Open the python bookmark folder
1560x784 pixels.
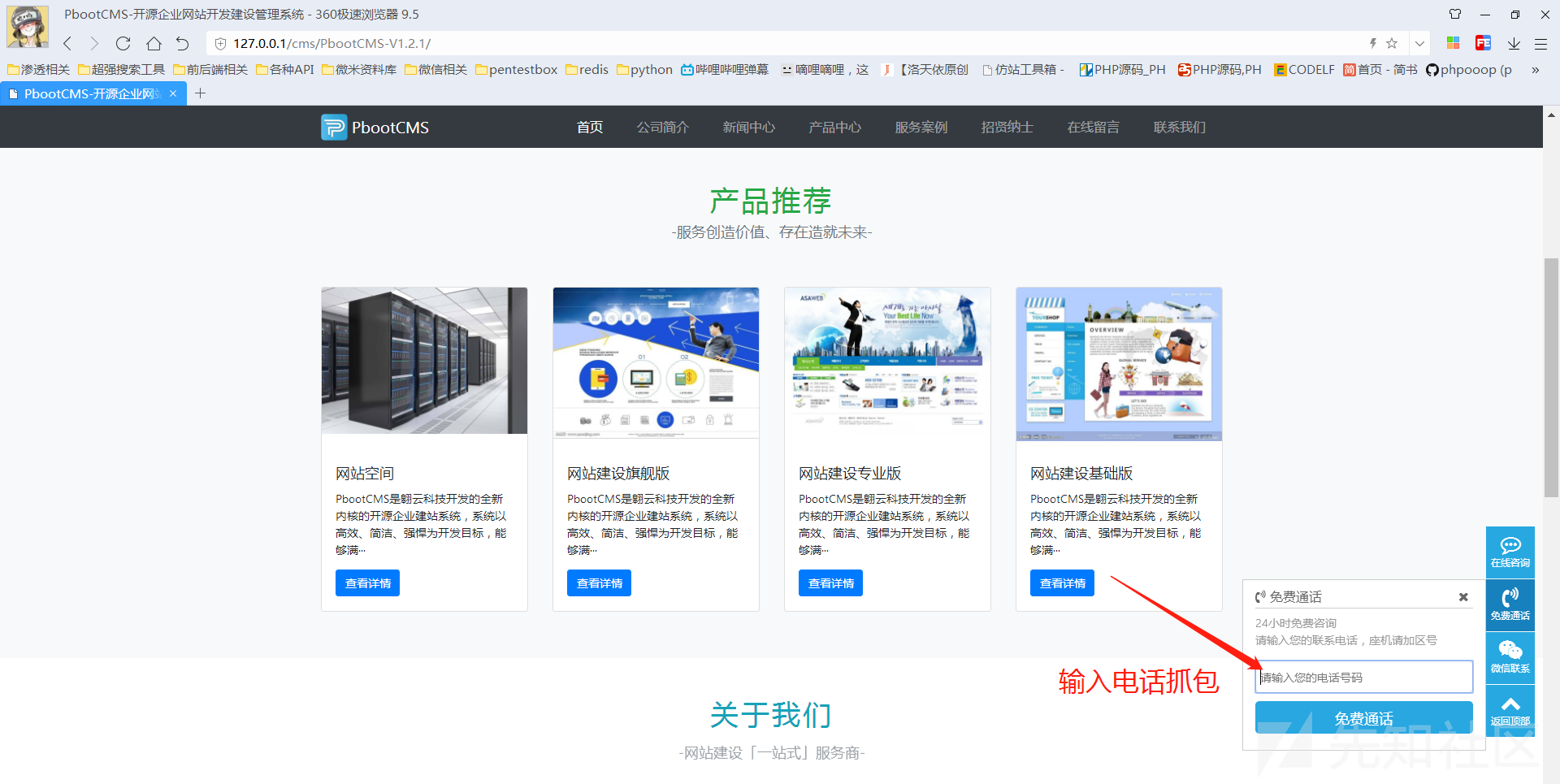[x=644, y=70]
